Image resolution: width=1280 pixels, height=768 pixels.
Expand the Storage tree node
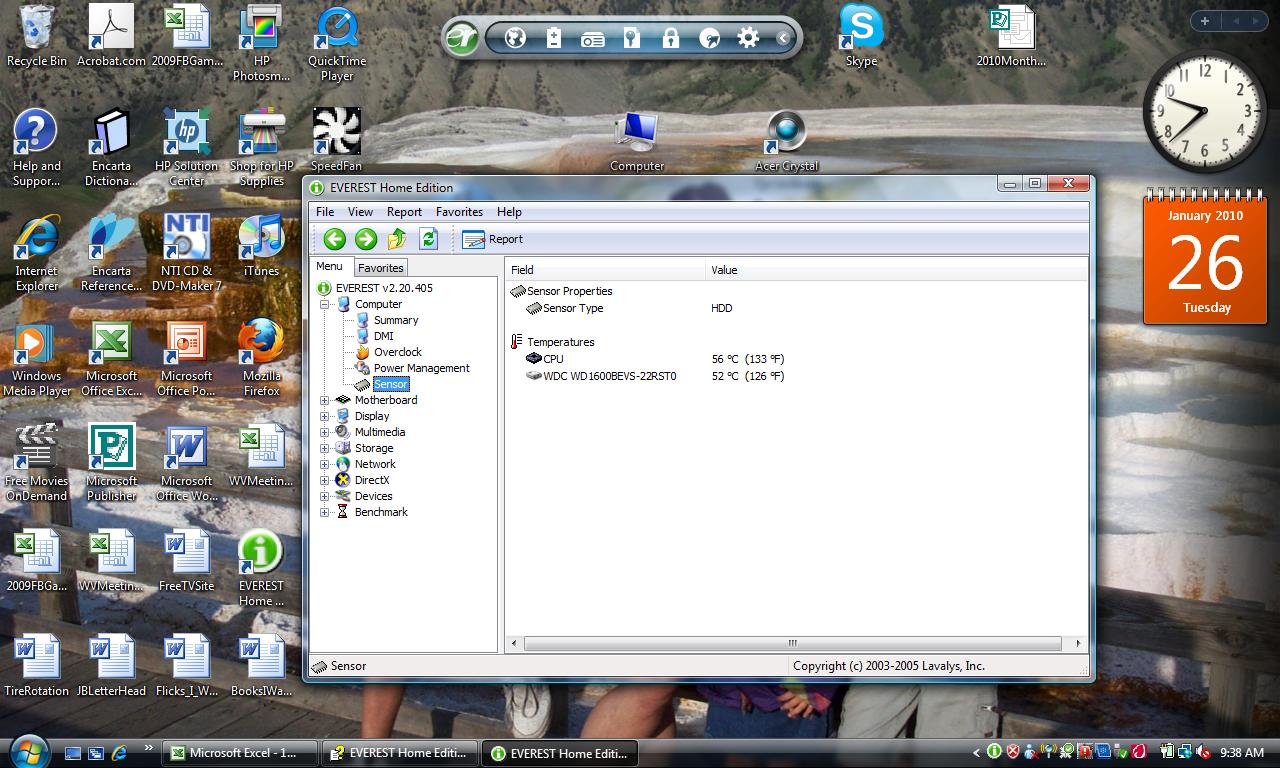point(324,448)
